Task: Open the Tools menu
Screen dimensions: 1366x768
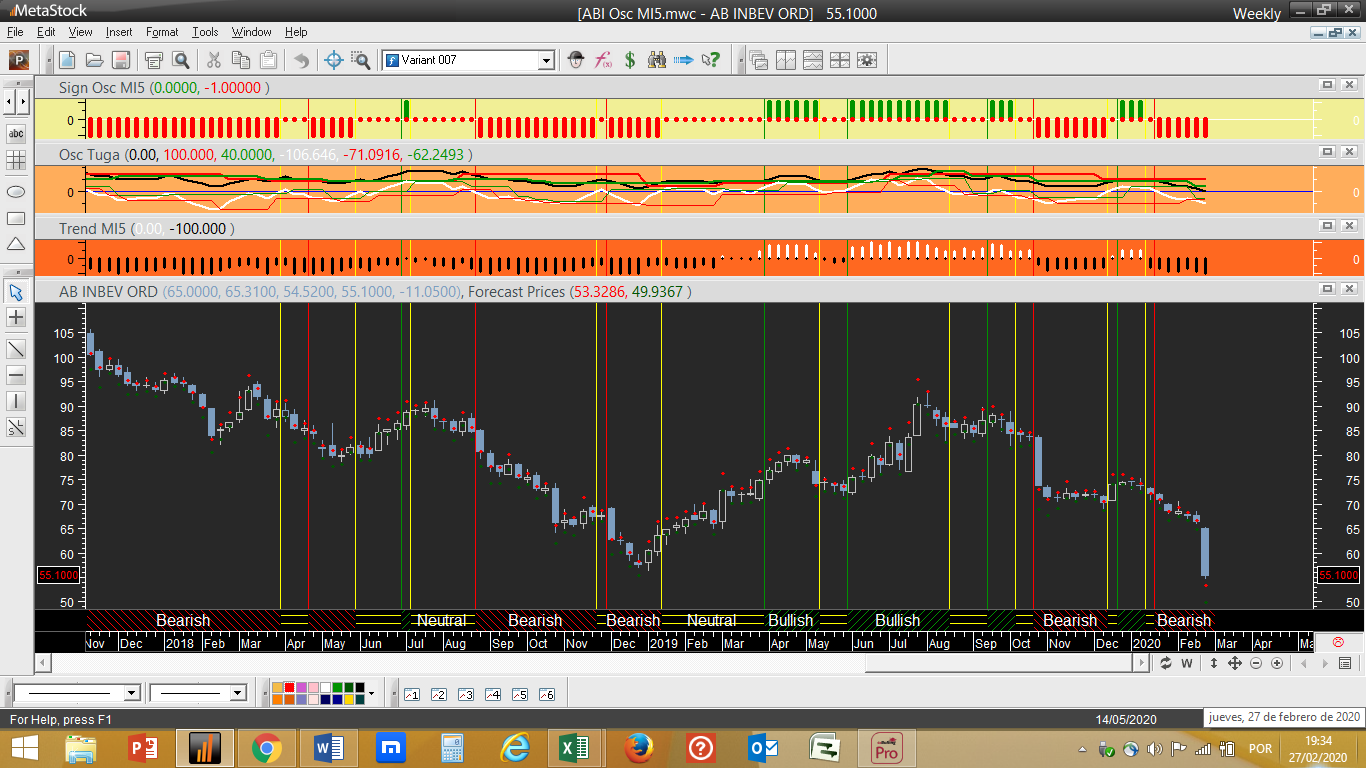Action: (205, 32)
